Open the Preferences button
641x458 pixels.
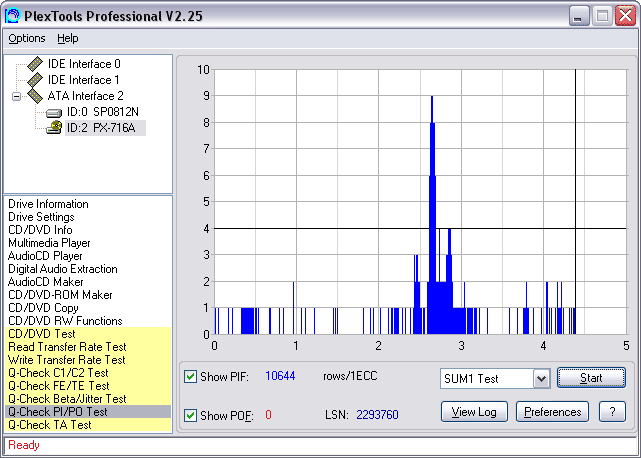click(552, 411)
